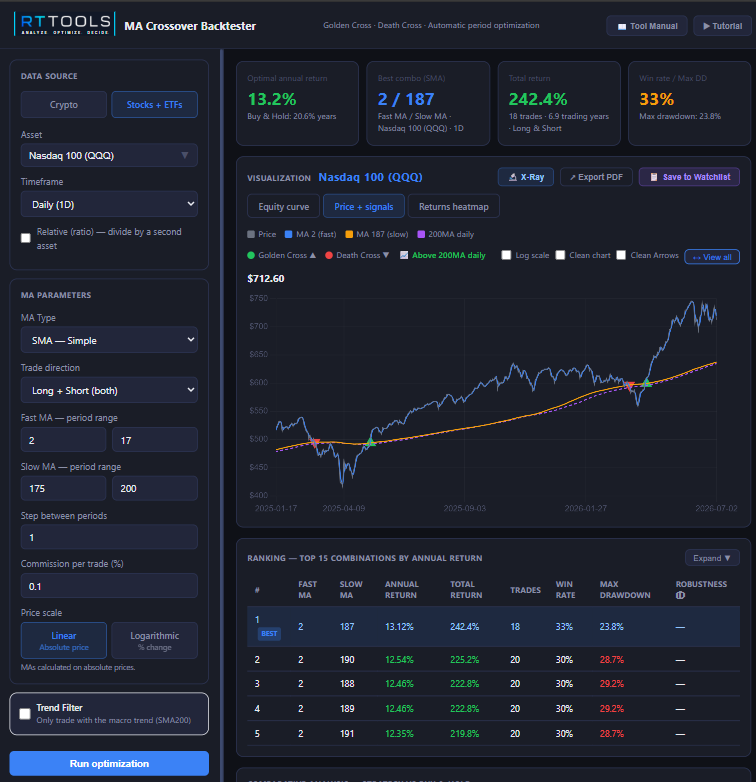Viewport: 756px width, 782px height.
Task: Click the Trades column header
Action: point(525,590)
